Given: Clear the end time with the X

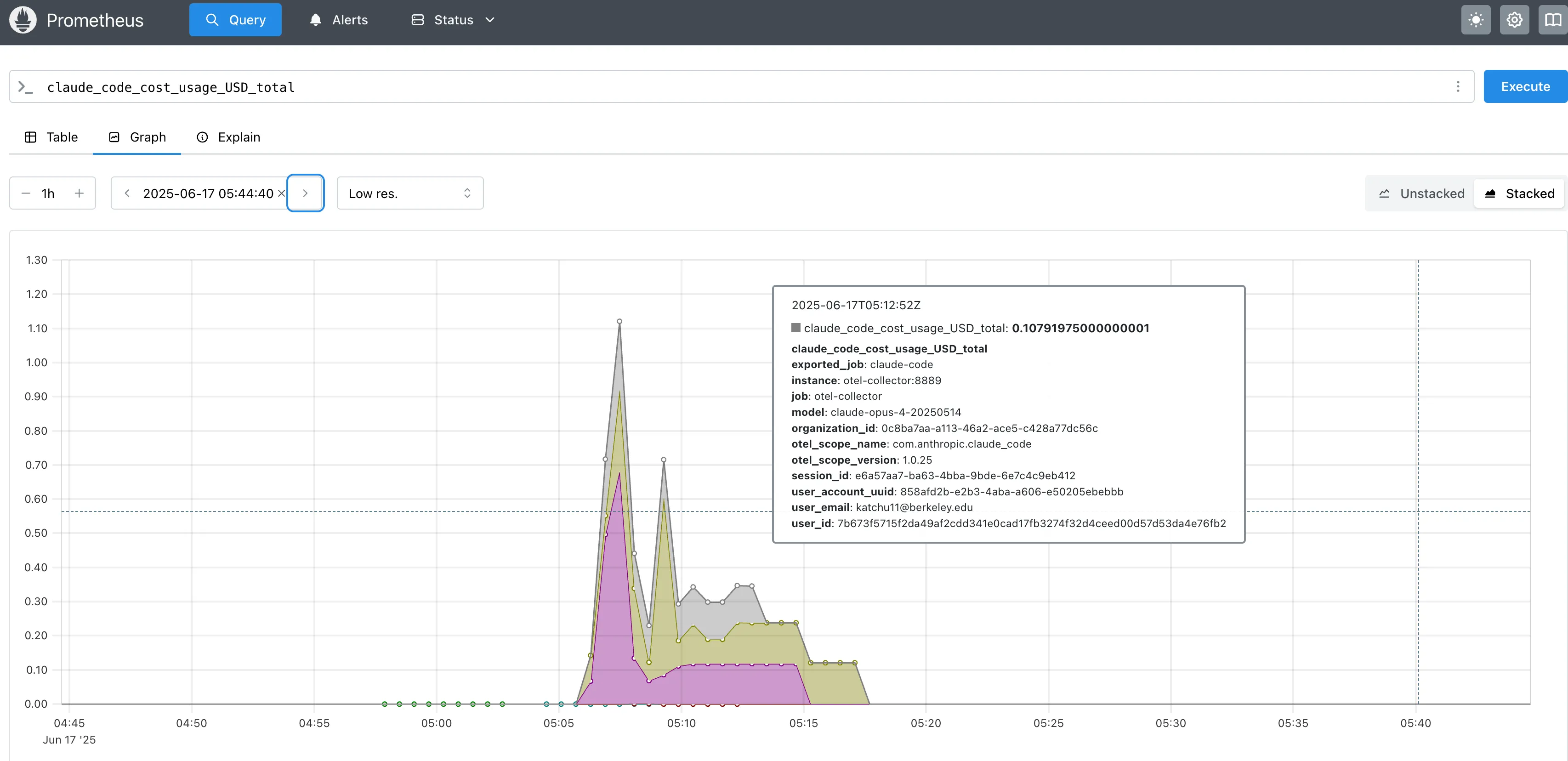Looking at the screenshot, I should coord(281,193).
